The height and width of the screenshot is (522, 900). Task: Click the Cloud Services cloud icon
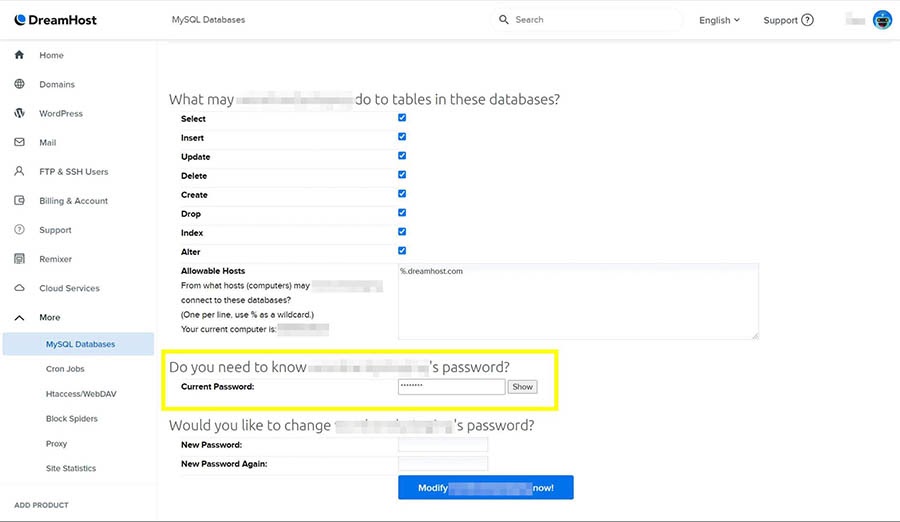click(19, 288)
